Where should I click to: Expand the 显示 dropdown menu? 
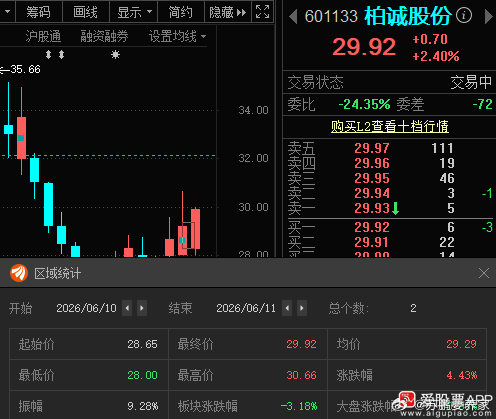[134, 12]
